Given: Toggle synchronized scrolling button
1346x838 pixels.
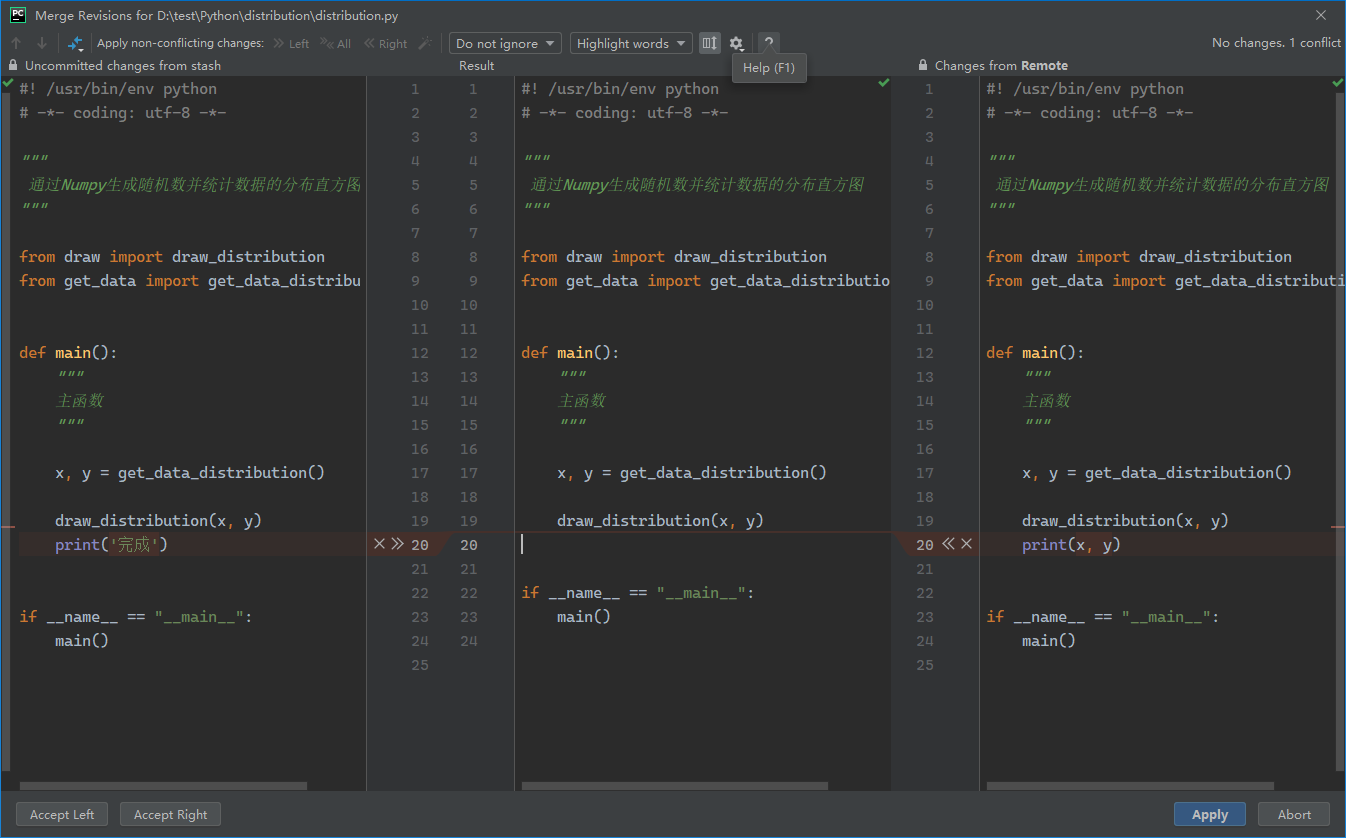Looking at the screenshot, I should click(709, 43).
